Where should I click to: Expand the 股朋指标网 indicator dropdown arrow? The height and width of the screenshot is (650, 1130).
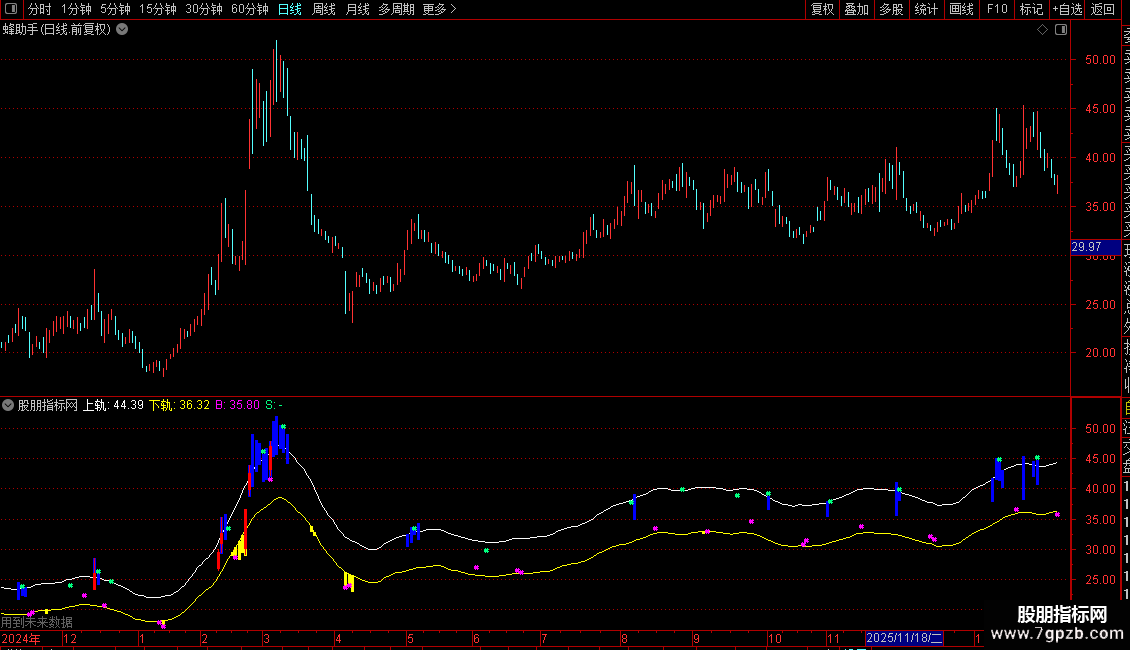8,405
